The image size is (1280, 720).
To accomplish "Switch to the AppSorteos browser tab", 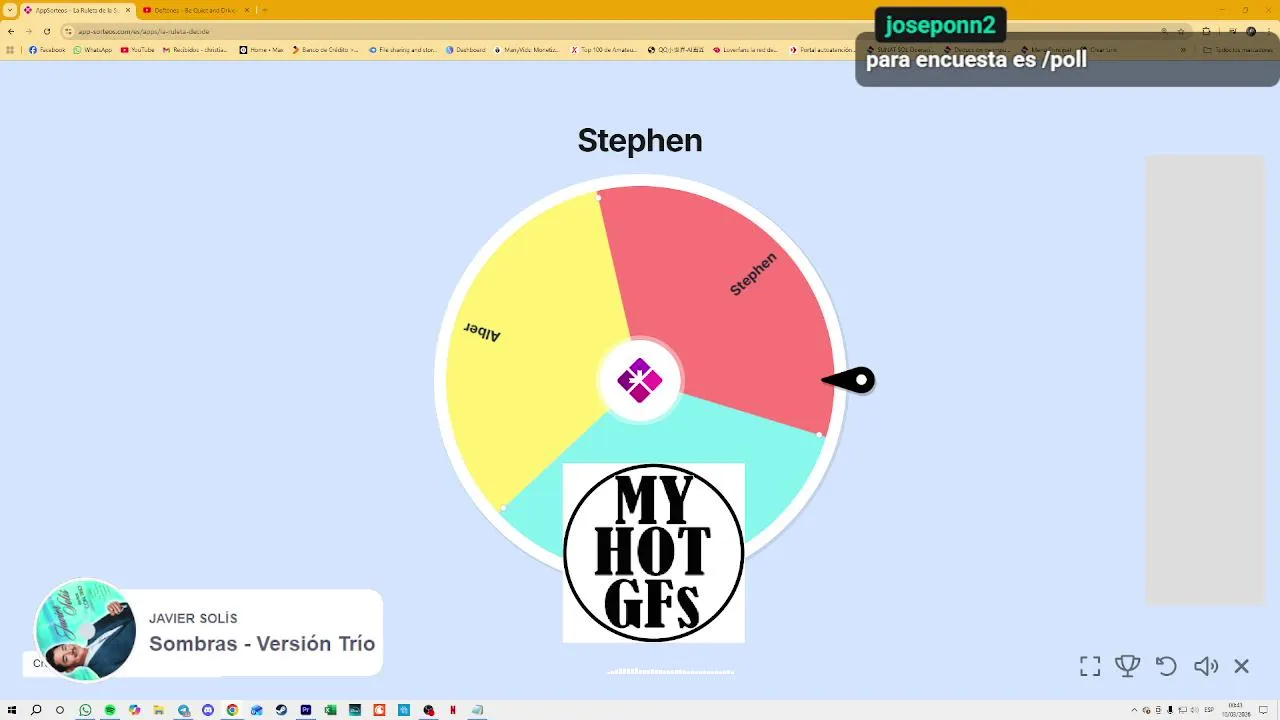I will point(76,10).
